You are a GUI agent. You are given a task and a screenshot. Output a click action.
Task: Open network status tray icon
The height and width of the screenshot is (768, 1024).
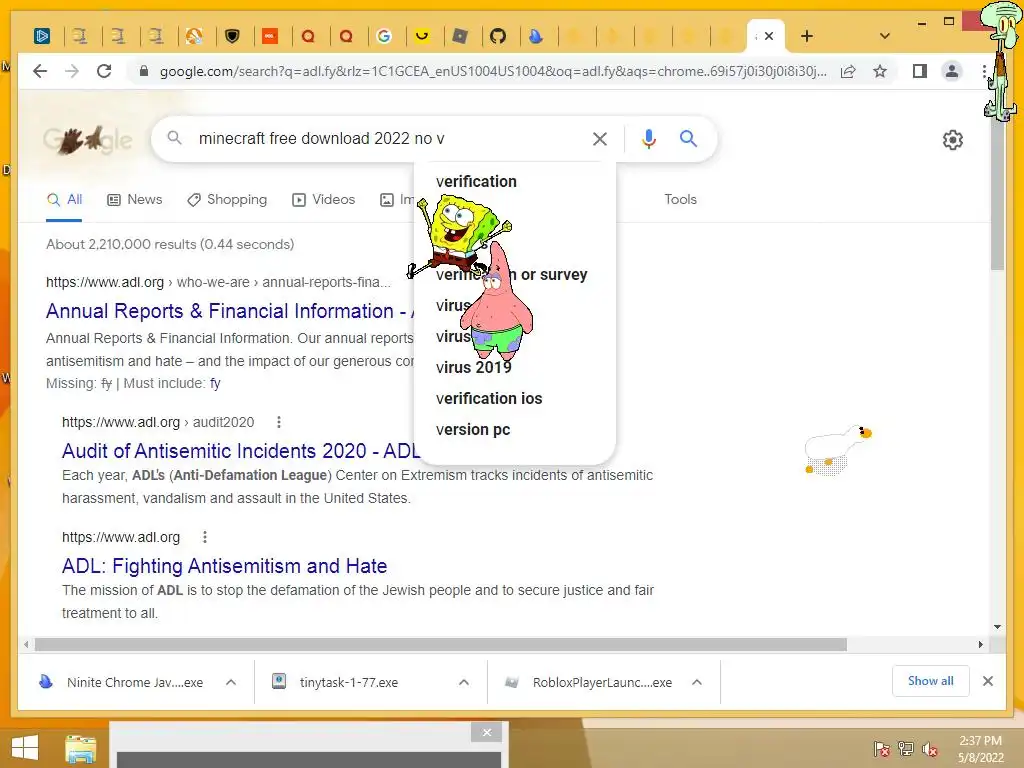[x=906, y=749]
